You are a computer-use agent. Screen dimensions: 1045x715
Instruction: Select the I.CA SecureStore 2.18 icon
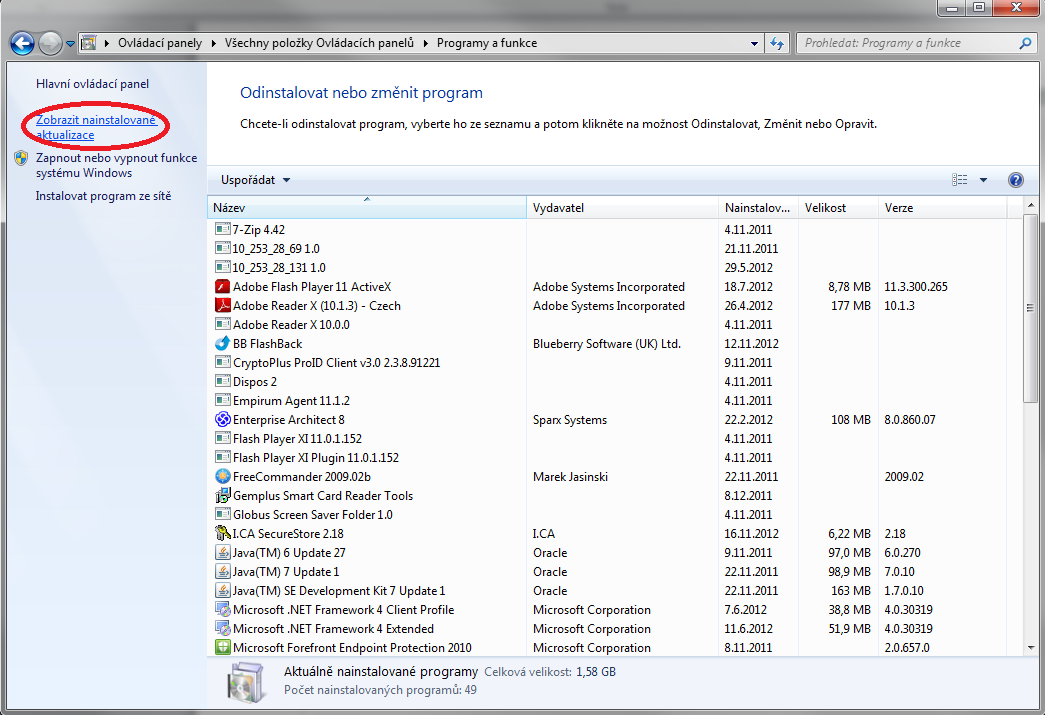[x=223, y=533]
